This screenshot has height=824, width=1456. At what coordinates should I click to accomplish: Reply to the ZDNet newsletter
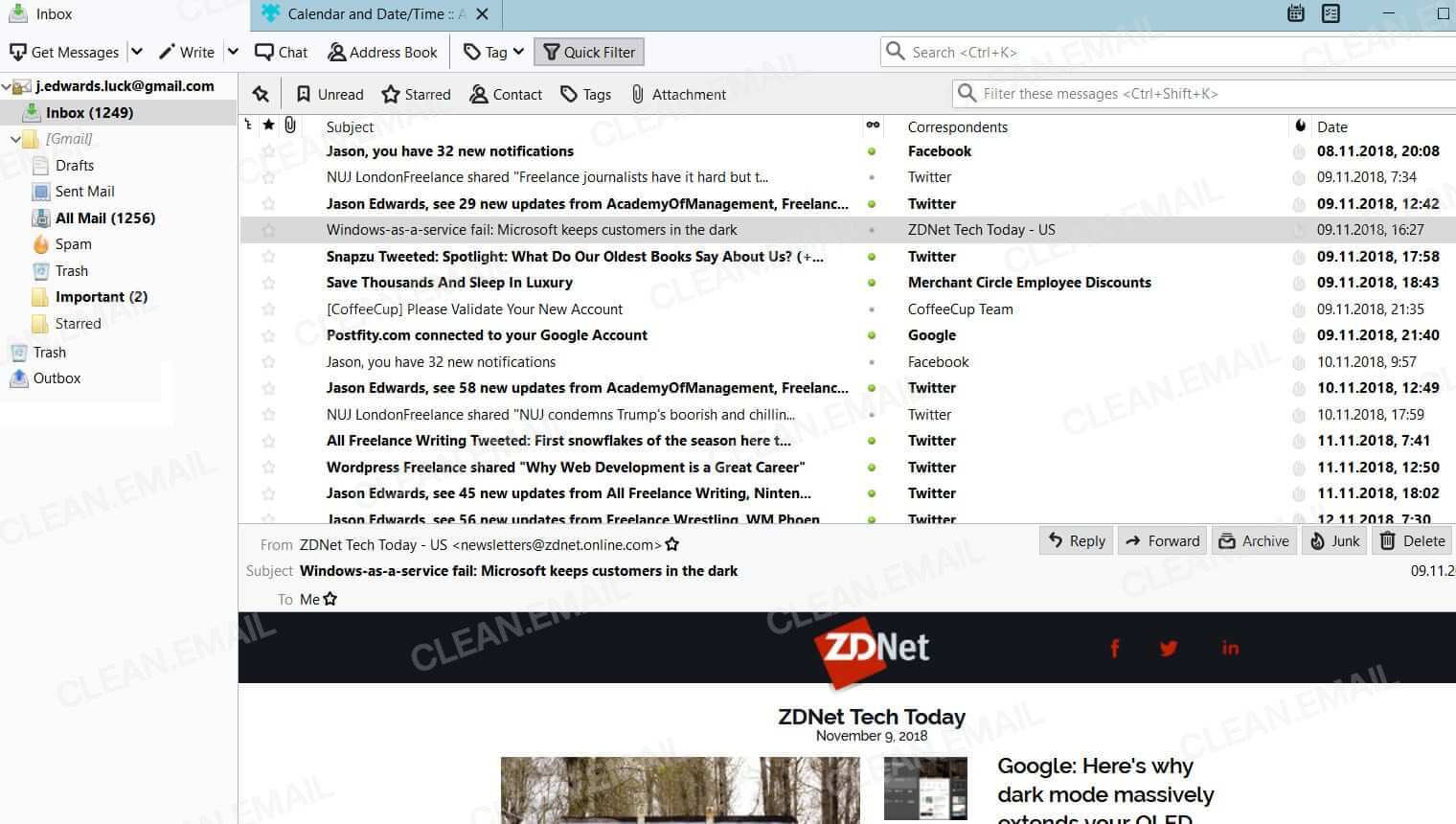(1075, 540)
